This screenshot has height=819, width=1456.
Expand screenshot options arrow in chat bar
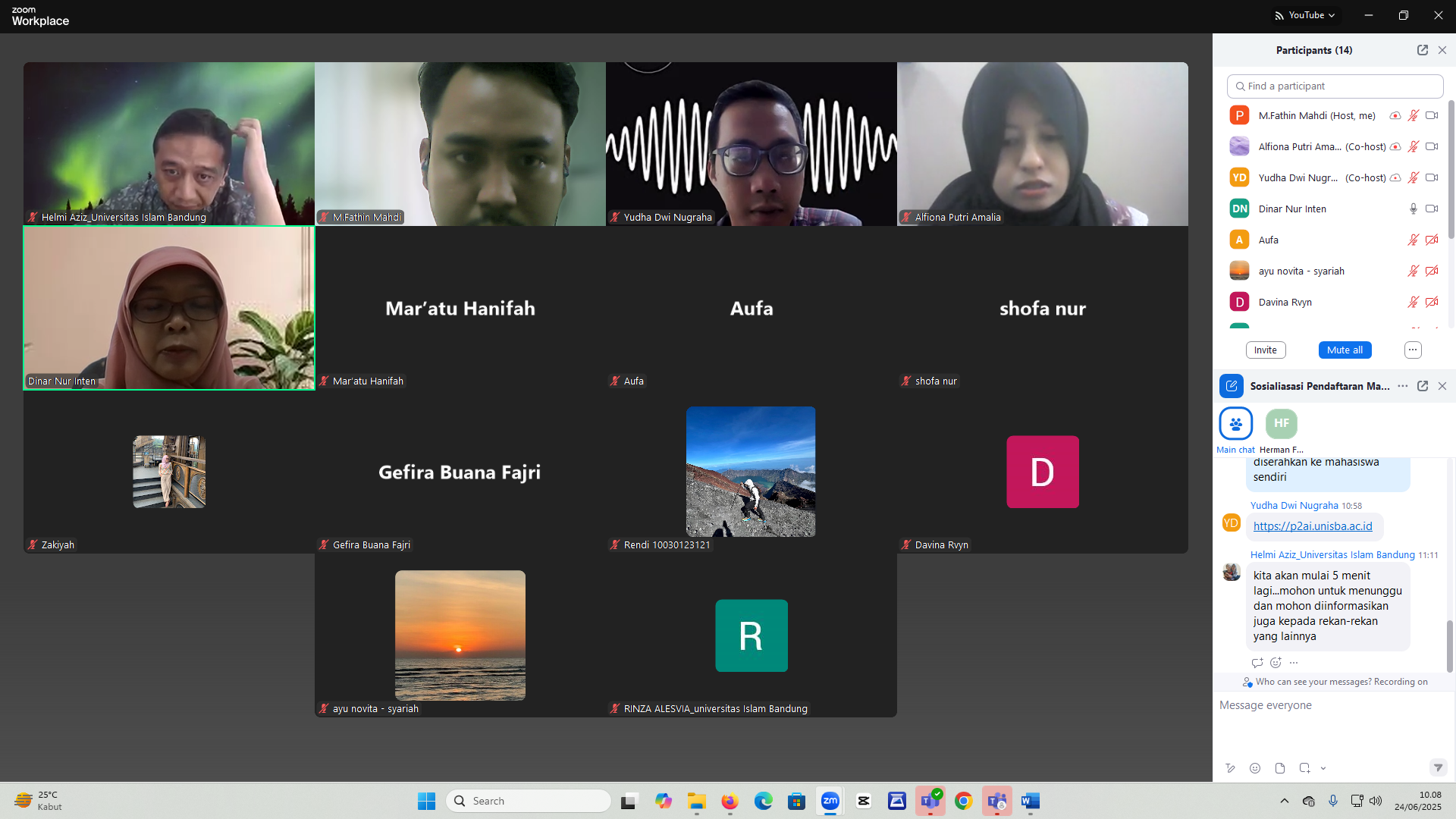[1323, 768]
